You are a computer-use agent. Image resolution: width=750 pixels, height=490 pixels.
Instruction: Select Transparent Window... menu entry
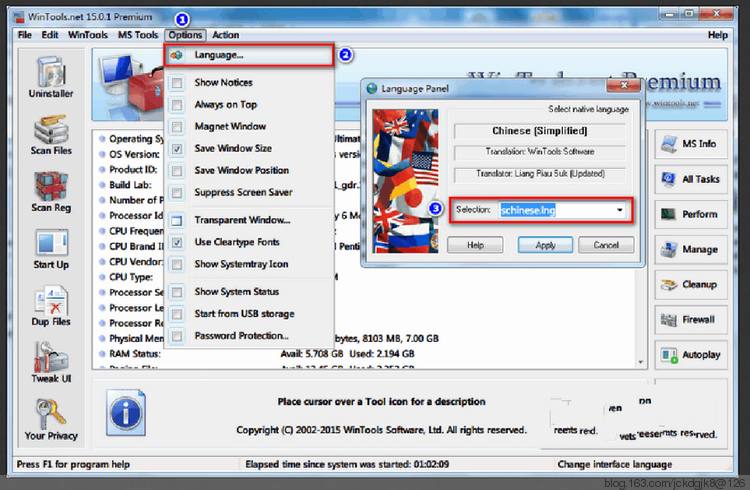pos(249,221)
